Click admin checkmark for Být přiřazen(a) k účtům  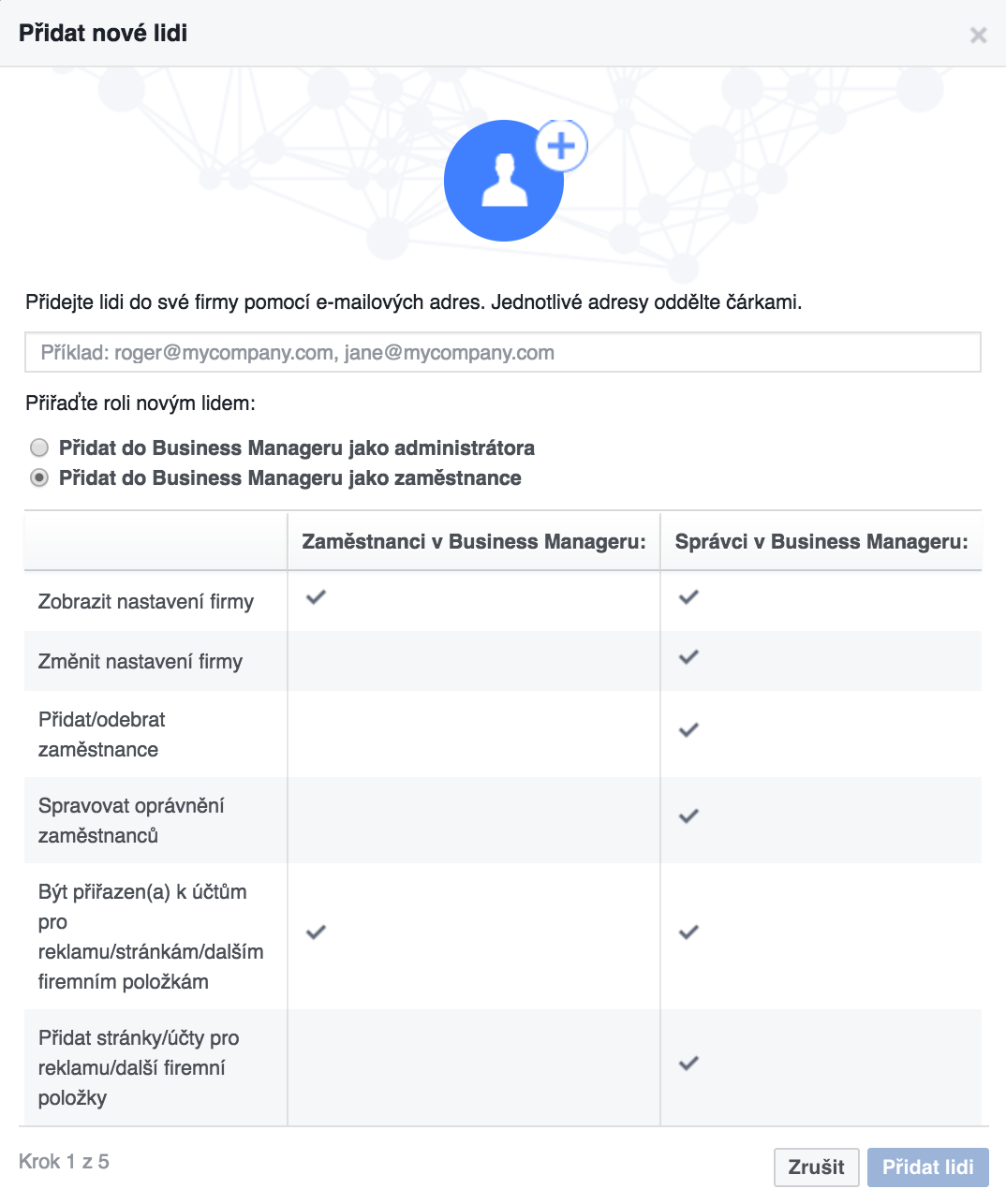point(689,932)
